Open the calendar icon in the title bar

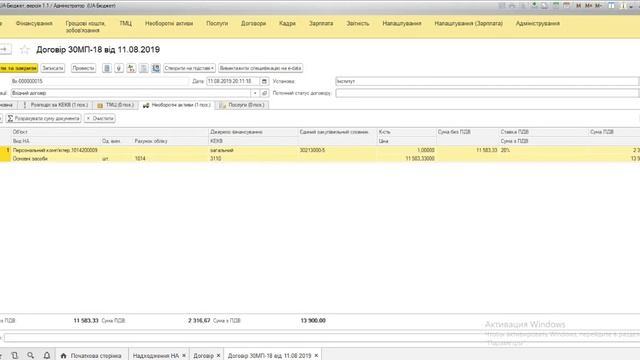coord(566,6)
